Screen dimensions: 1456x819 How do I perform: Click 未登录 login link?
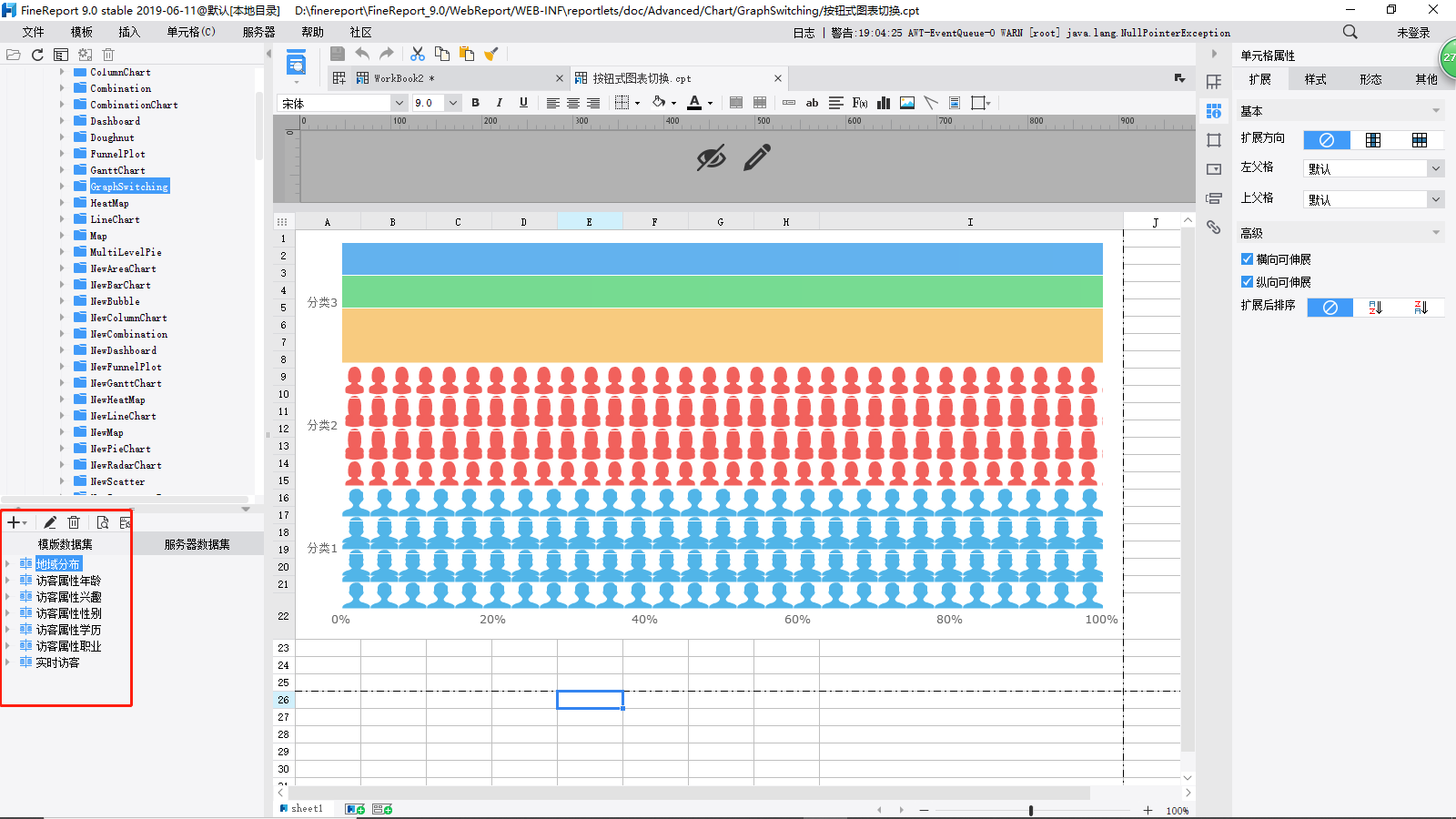click(x=1413, y=32)
